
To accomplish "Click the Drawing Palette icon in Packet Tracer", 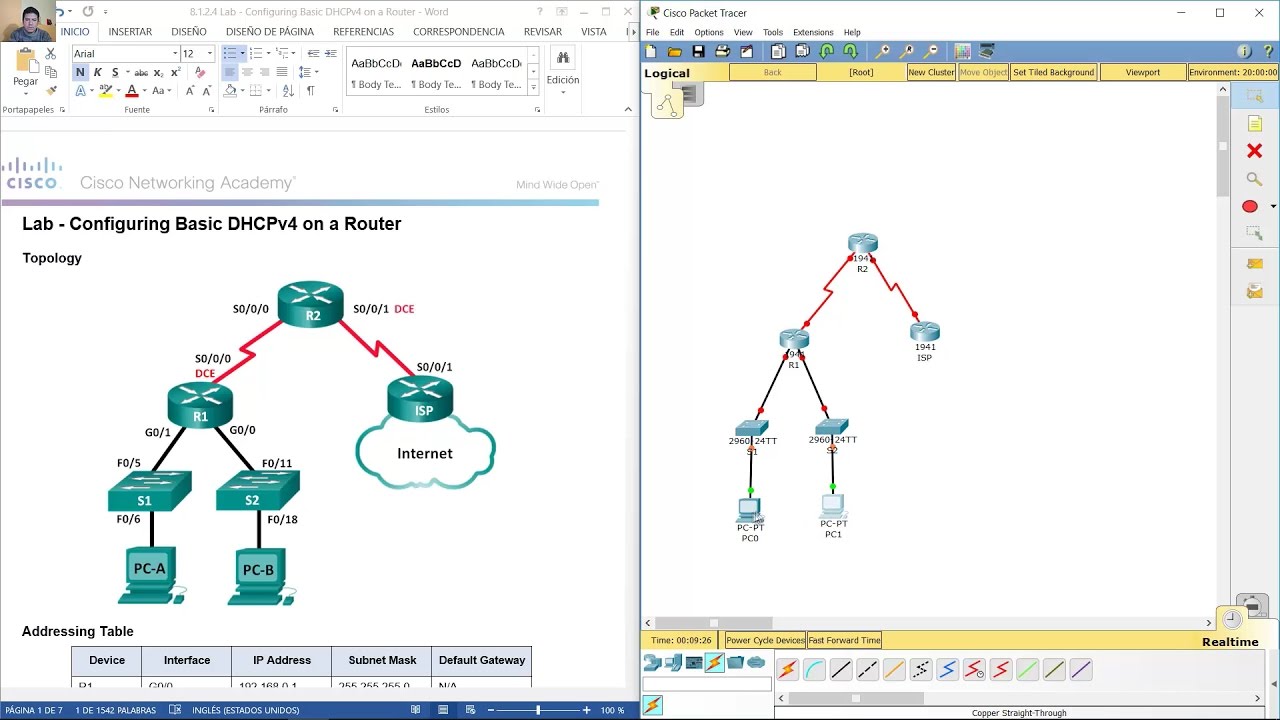I will (x=962, y=52).
